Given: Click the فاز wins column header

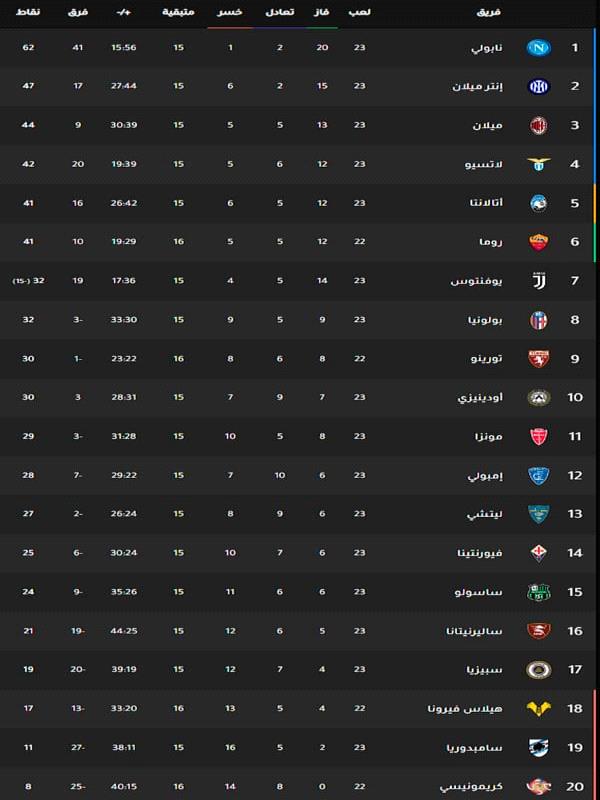Looking at the screenshot, I should (x=322, y=12).
